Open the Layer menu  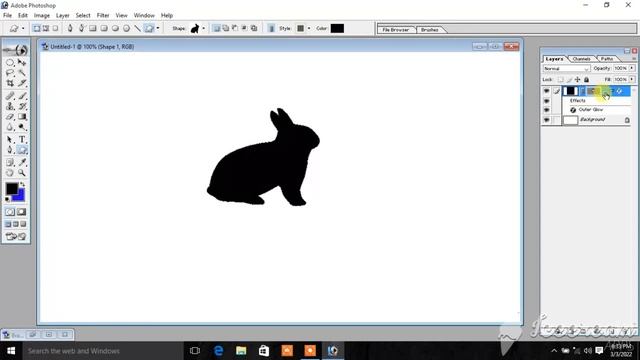pos(62,15)
